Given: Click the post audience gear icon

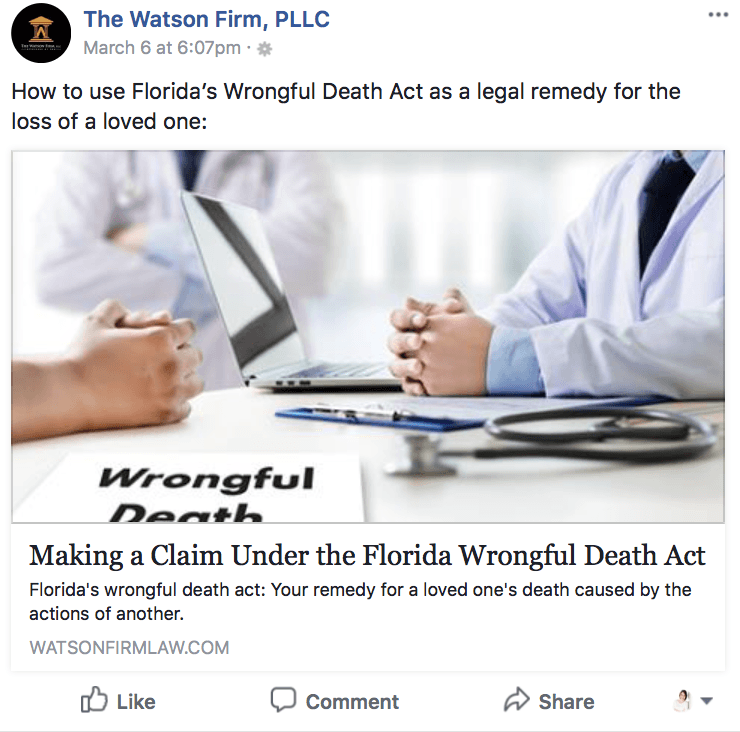Looking at the screenshot, I should 265,49.
